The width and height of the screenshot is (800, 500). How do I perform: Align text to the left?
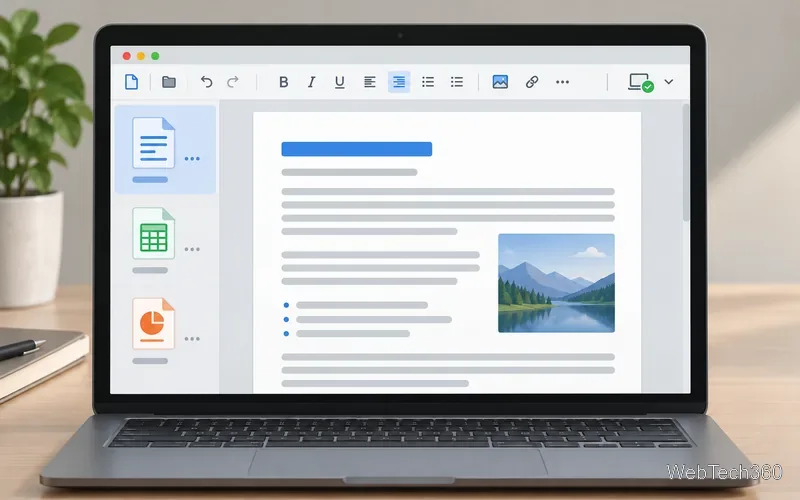pyautogui.click(x=370, y=82)
